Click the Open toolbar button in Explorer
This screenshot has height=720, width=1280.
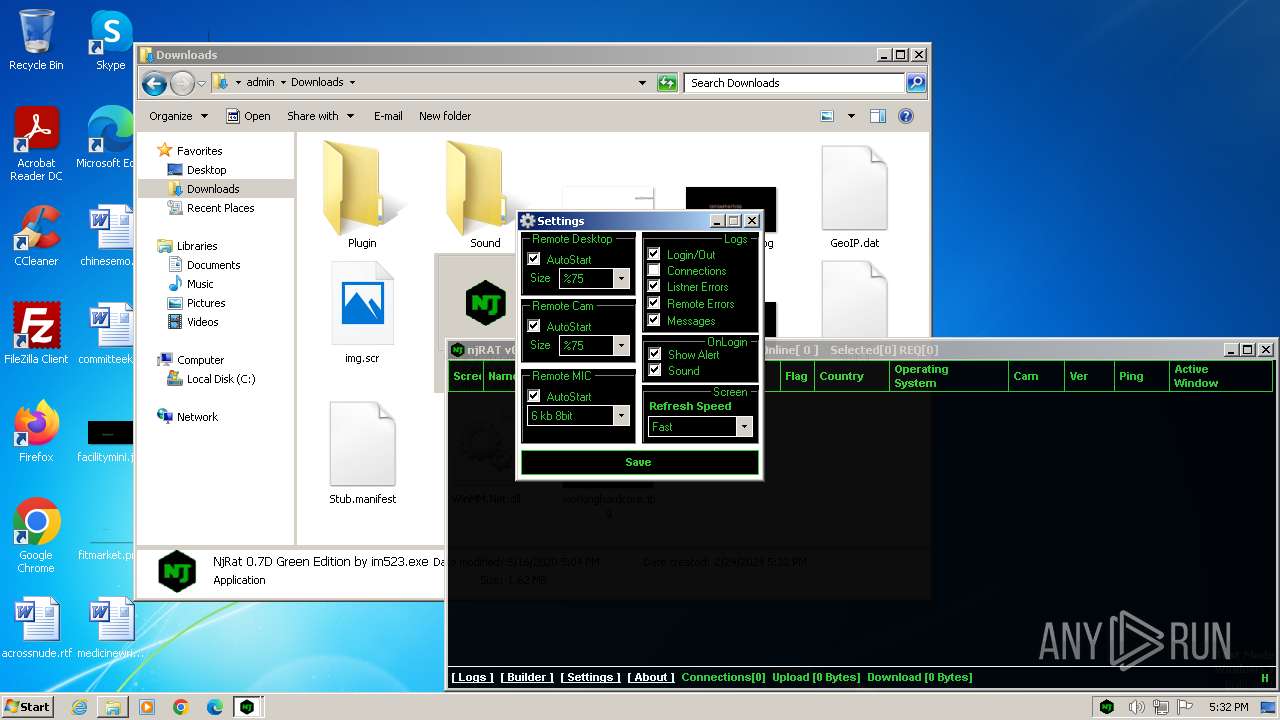[x=248, y=116]
